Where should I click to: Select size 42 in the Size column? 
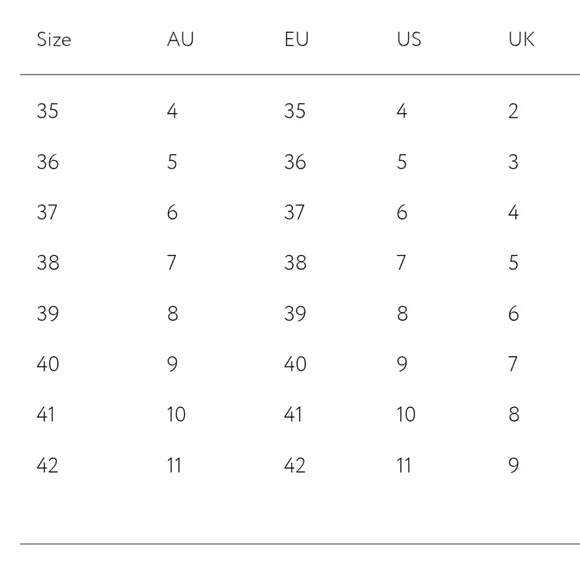click(x=47, y=465)
